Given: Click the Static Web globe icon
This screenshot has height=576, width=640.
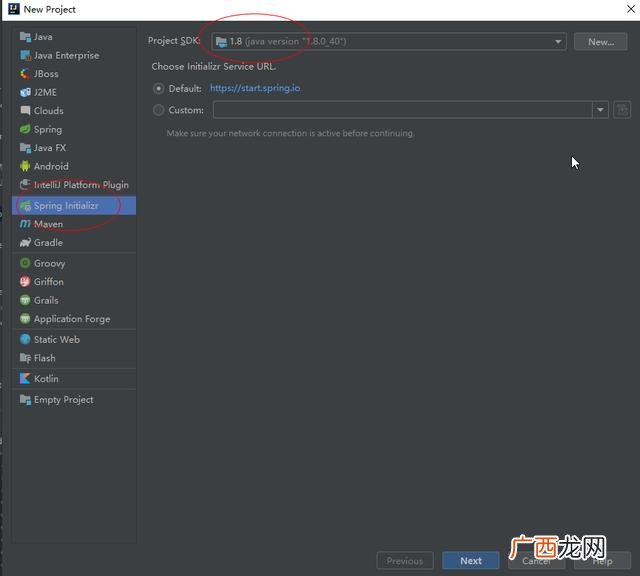Looking at the screenshot, I should point(25,339).
